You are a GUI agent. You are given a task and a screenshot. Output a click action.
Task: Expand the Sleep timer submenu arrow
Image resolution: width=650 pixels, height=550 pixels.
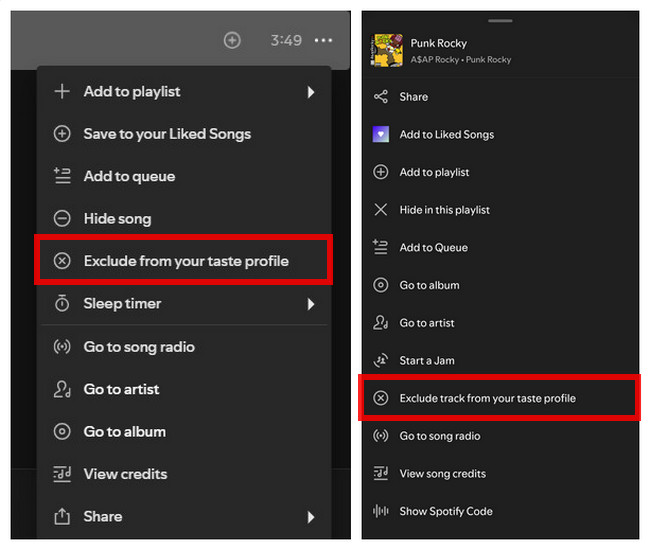click(x=310, y=304)
